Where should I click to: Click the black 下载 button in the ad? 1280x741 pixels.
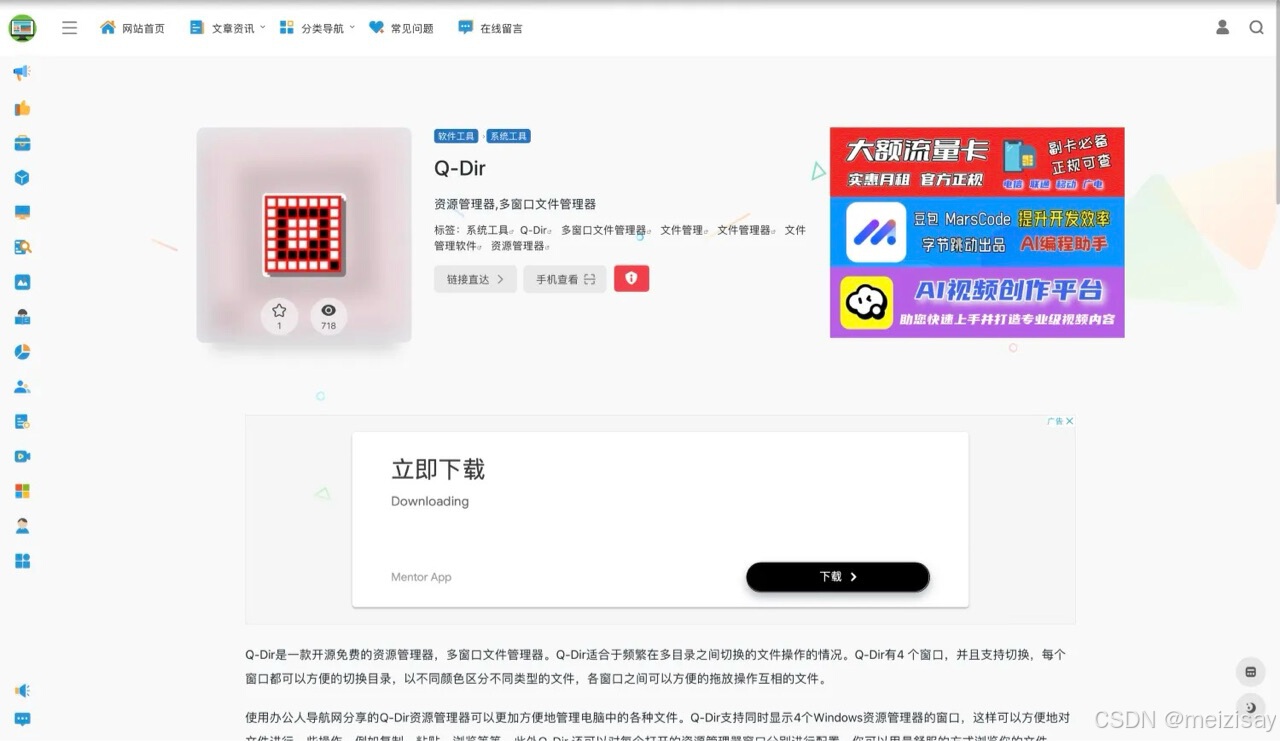[x=838, y=577]
